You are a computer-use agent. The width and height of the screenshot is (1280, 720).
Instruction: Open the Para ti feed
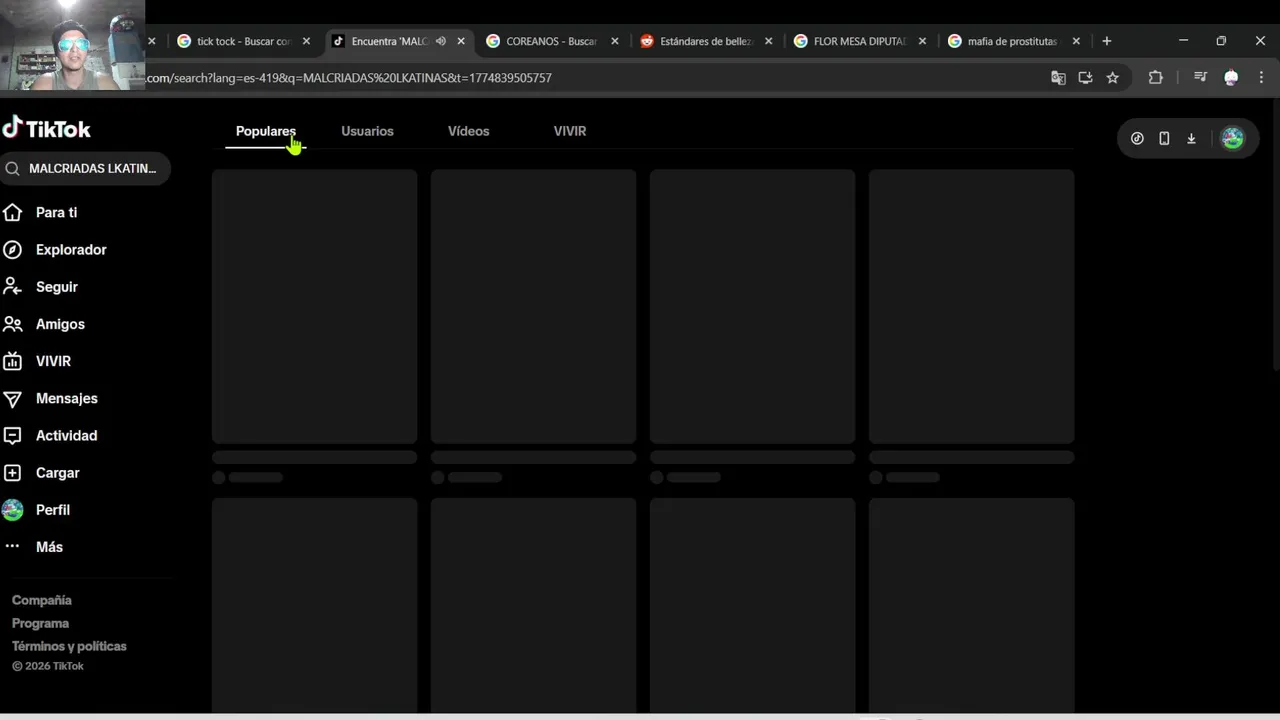click(x=56, y=212)
